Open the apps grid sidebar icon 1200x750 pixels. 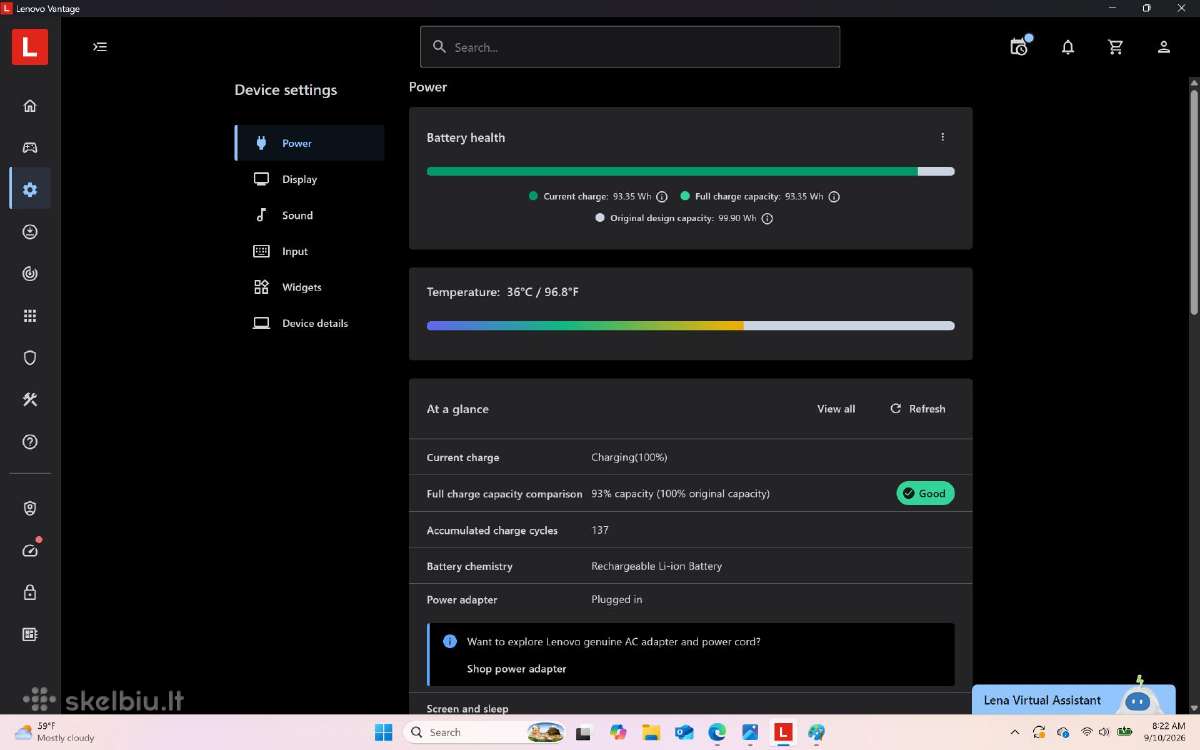30,316
